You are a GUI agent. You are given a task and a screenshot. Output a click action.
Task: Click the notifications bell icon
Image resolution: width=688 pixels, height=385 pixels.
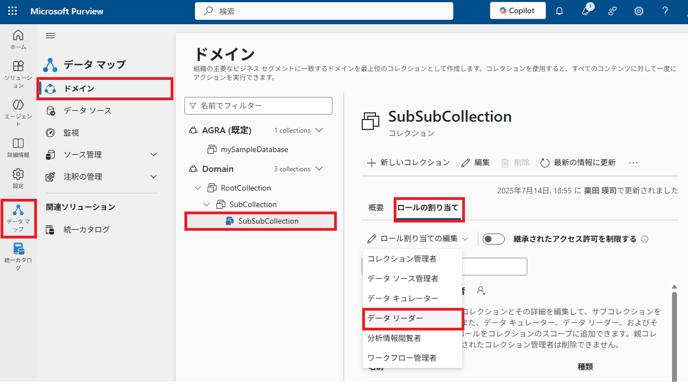pos(559,11)
